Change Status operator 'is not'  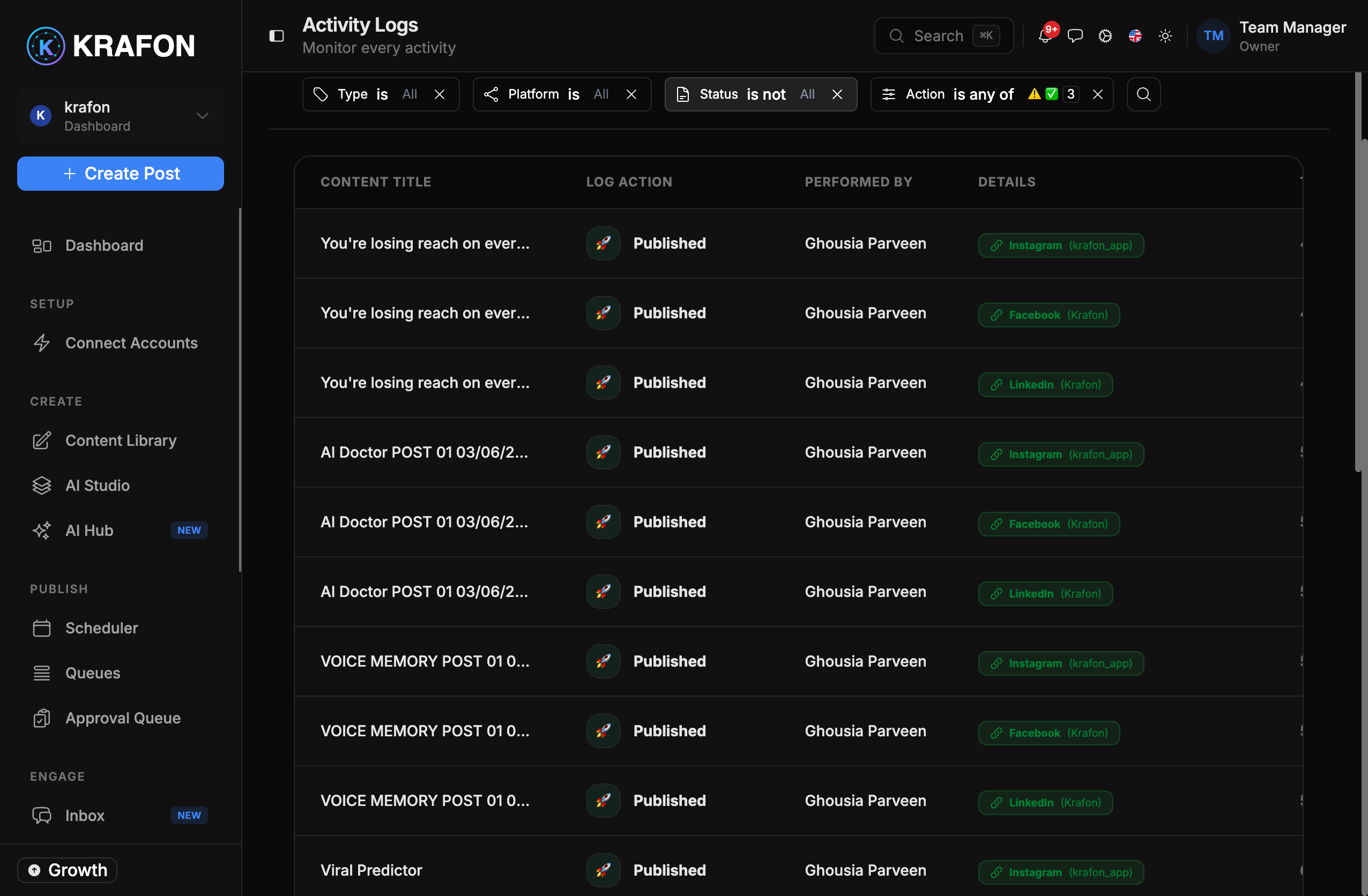pyautogui.click(x=765, y=94)
